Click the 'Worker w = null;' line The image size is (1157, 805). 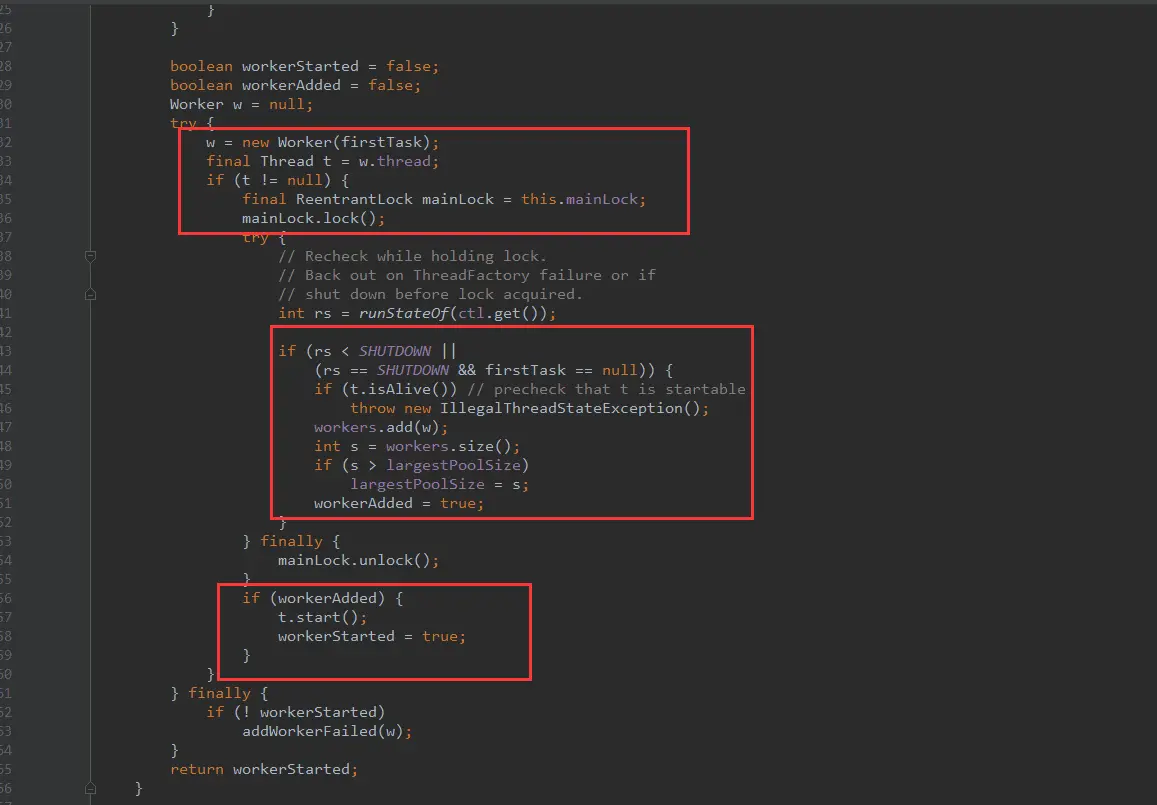[x=241, y=104]
